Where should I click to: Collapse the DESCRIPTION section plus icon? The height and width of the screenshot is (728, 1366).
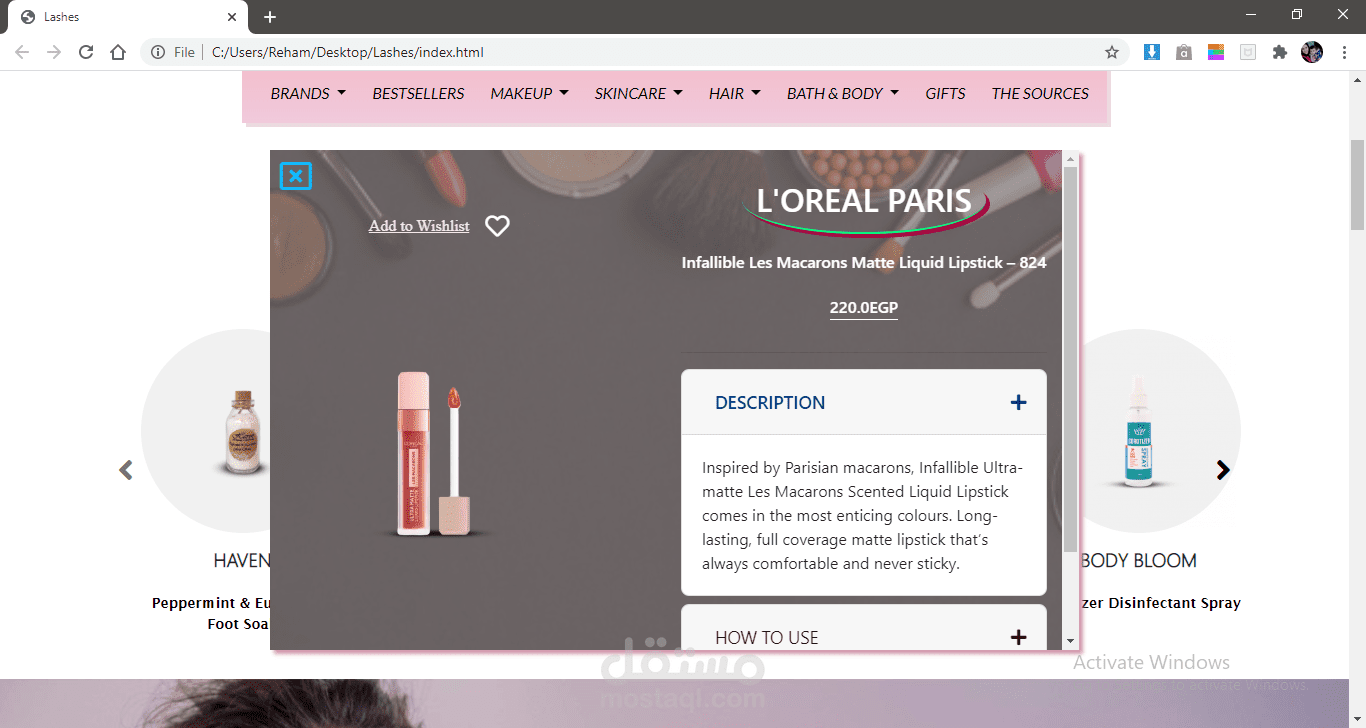point(1018,403)
